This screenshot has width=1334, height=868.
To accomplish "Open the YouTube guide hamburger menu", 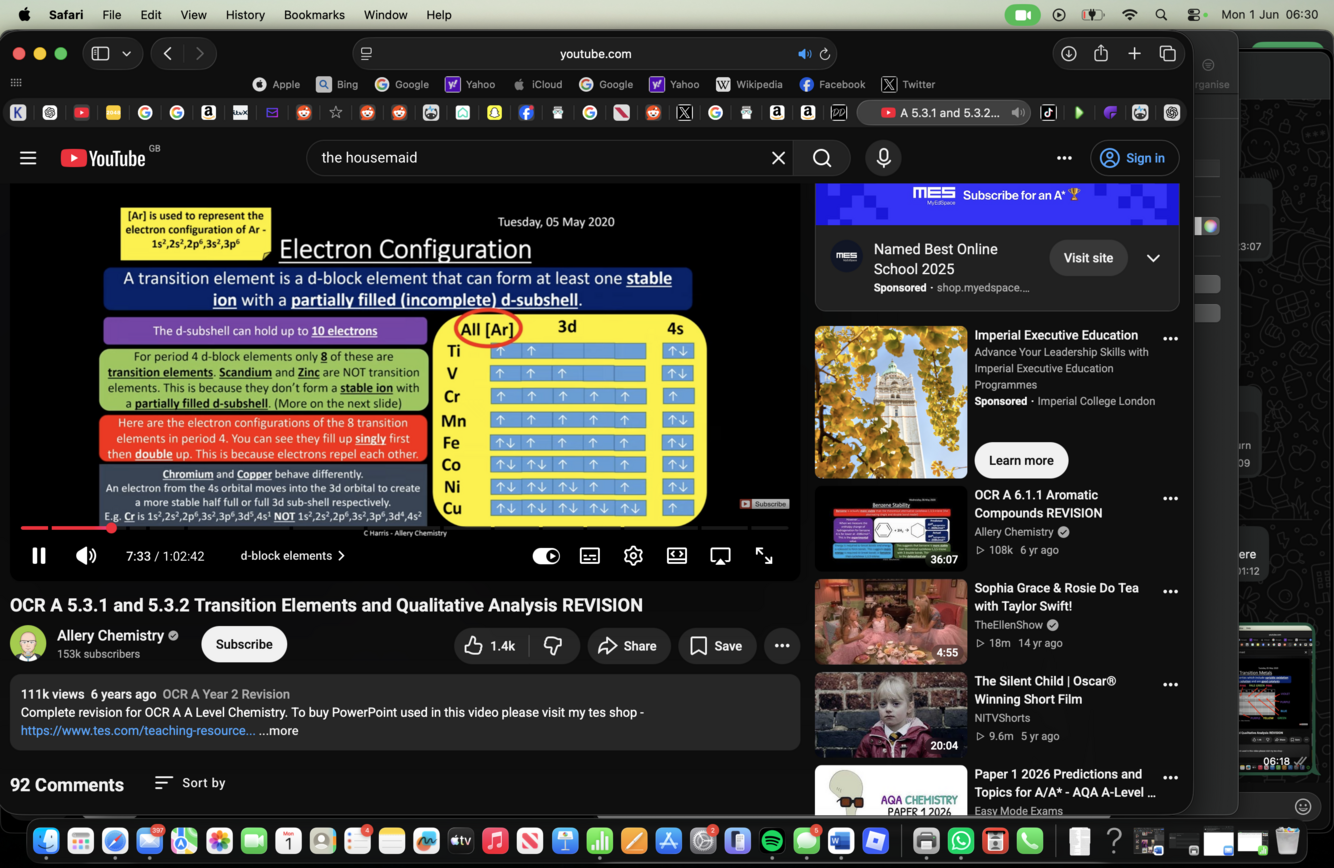I will pyautogui.click(x=28, y=158).
